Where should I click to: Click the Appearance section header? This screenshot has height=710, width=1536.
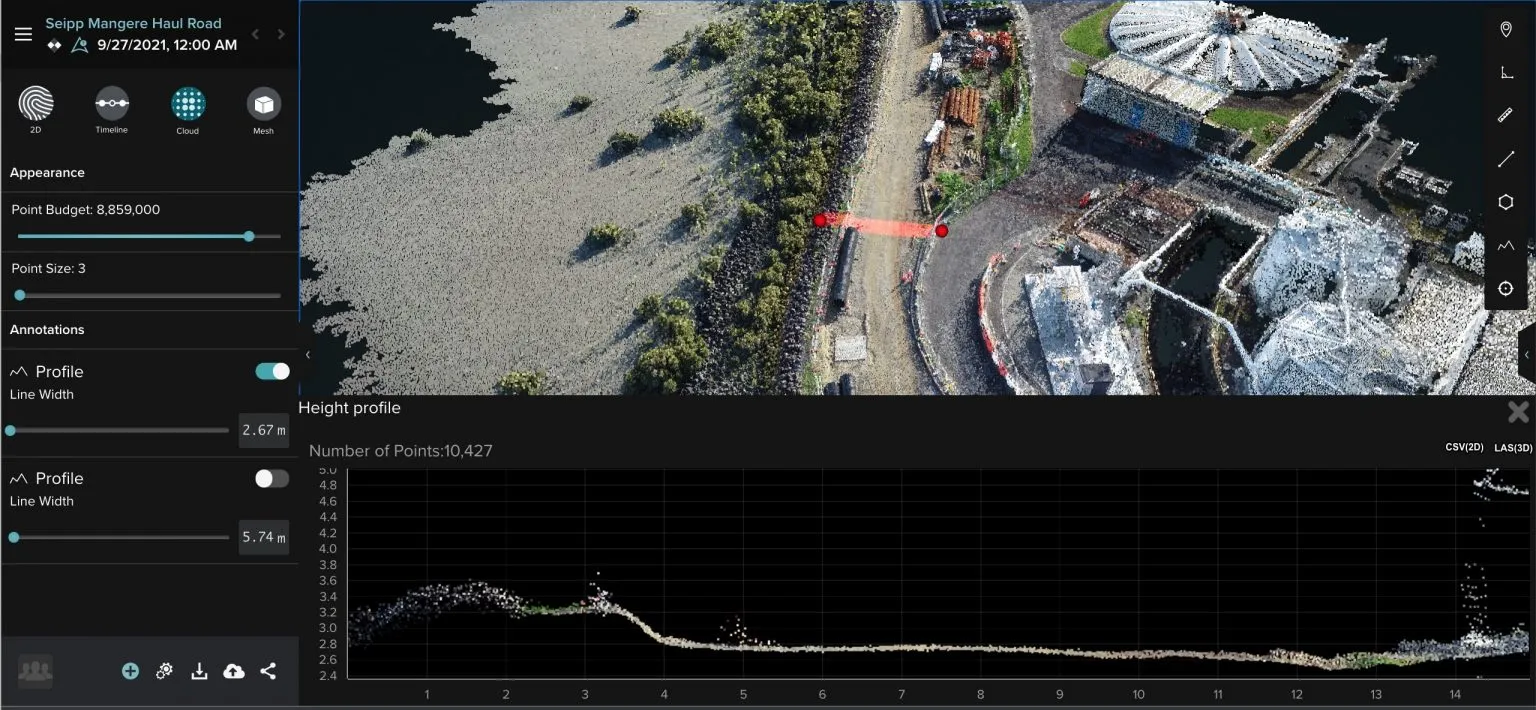coord(47,172)
